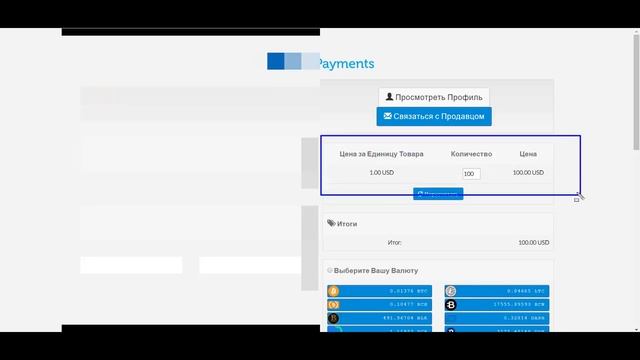Click the Выберите Вашу Валюту heading

coord(376,271)
